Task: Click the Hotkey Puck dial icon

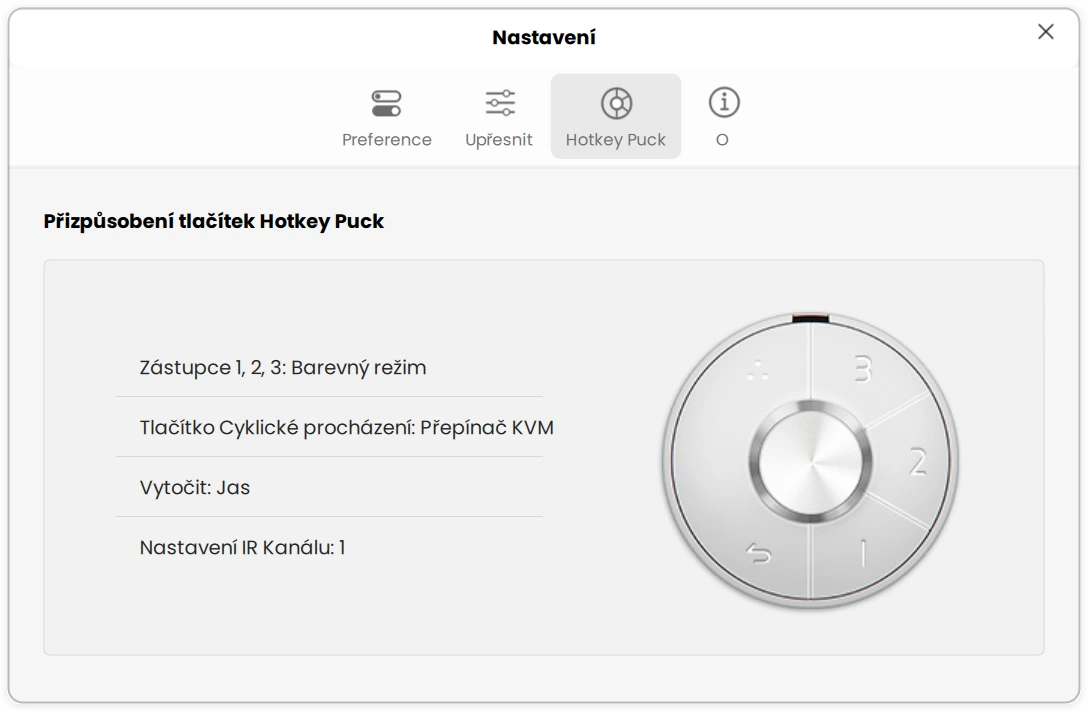Action: [615, 102]
